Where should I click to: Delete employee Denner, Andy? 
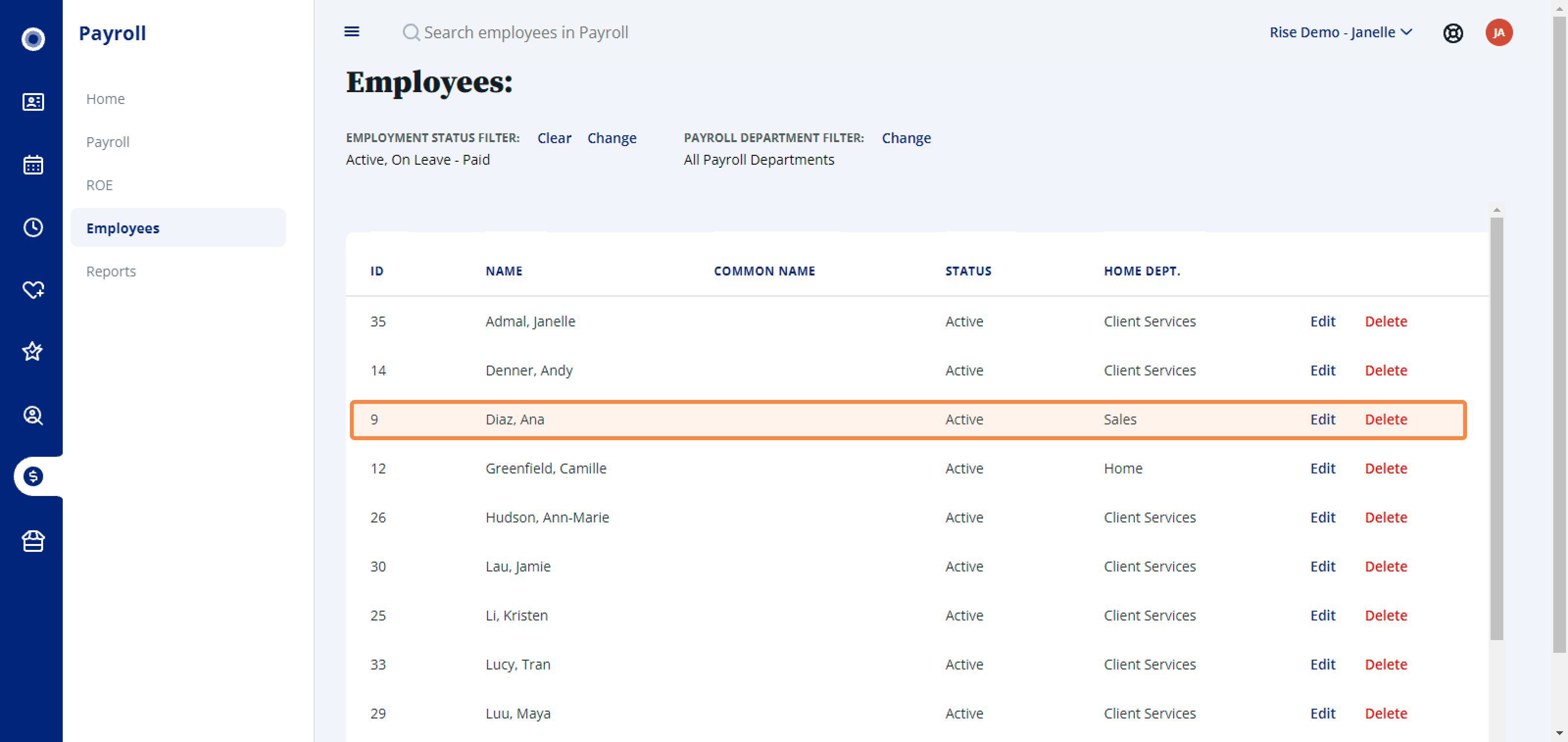[1386, 370]
